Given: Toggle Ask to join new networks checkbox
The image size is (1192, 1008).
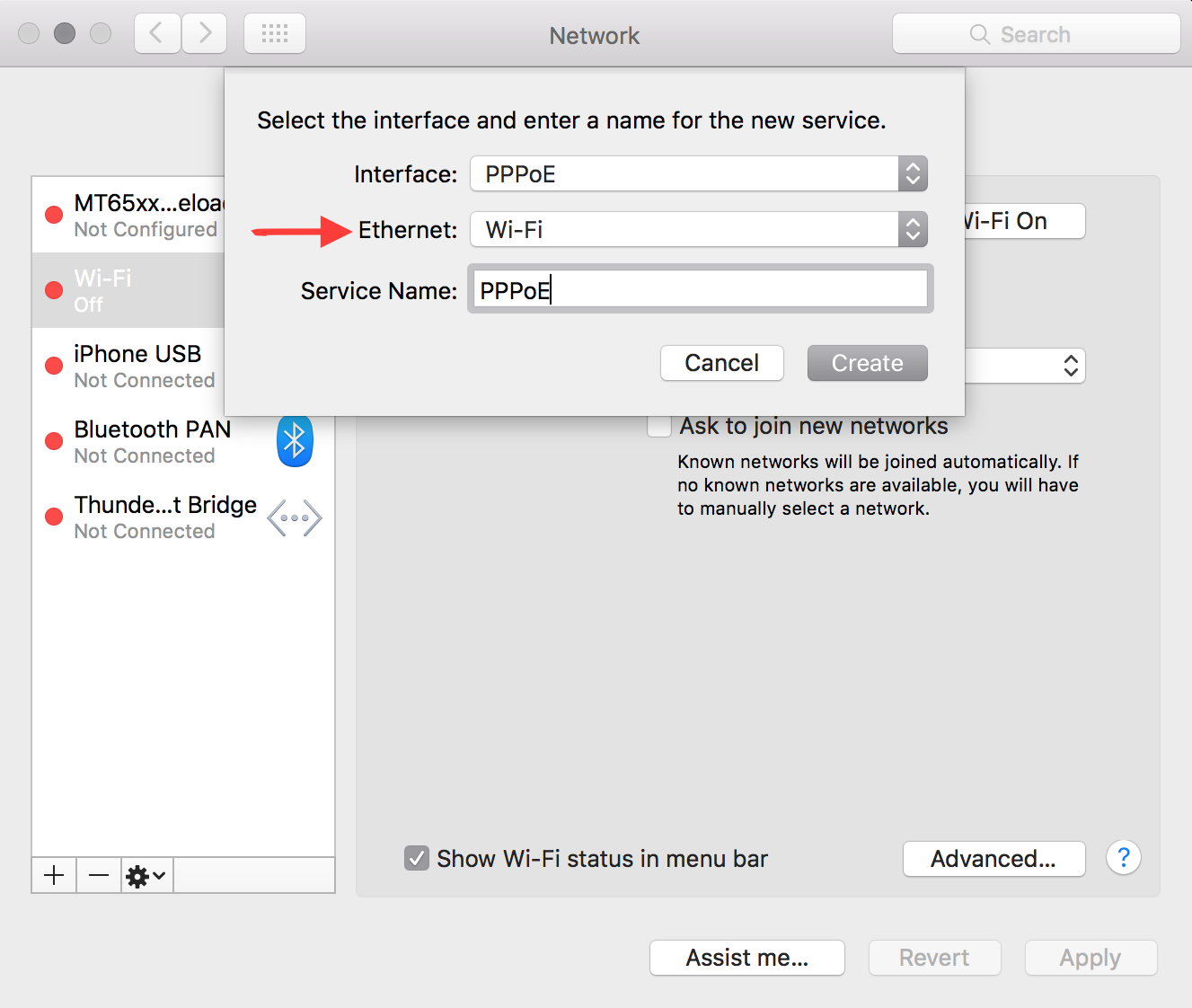Looking at the screenshot, I should click(659, 426).
